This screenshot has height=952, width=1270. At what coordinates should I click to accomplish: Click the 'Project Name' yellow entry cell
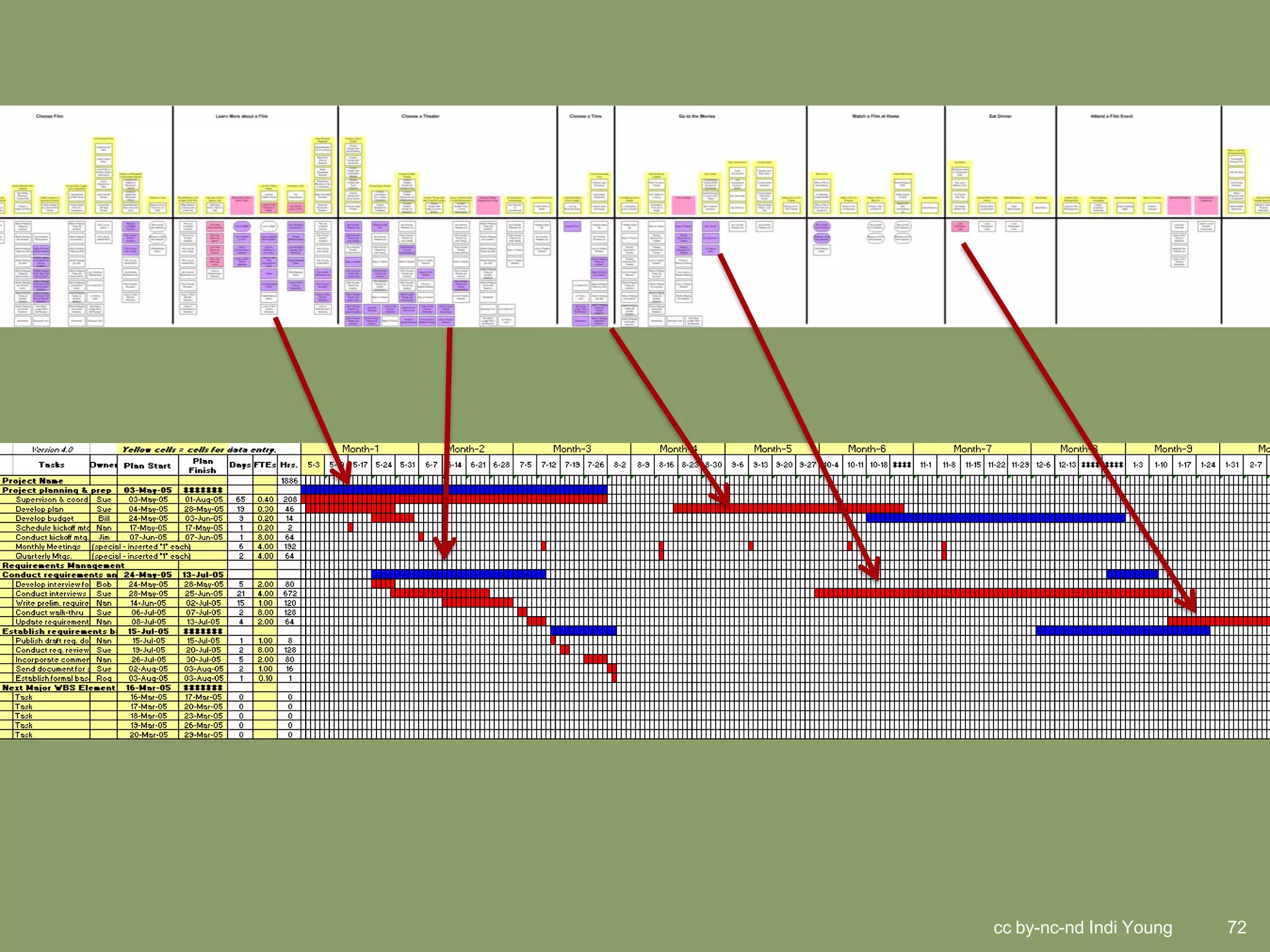[33, 480]
